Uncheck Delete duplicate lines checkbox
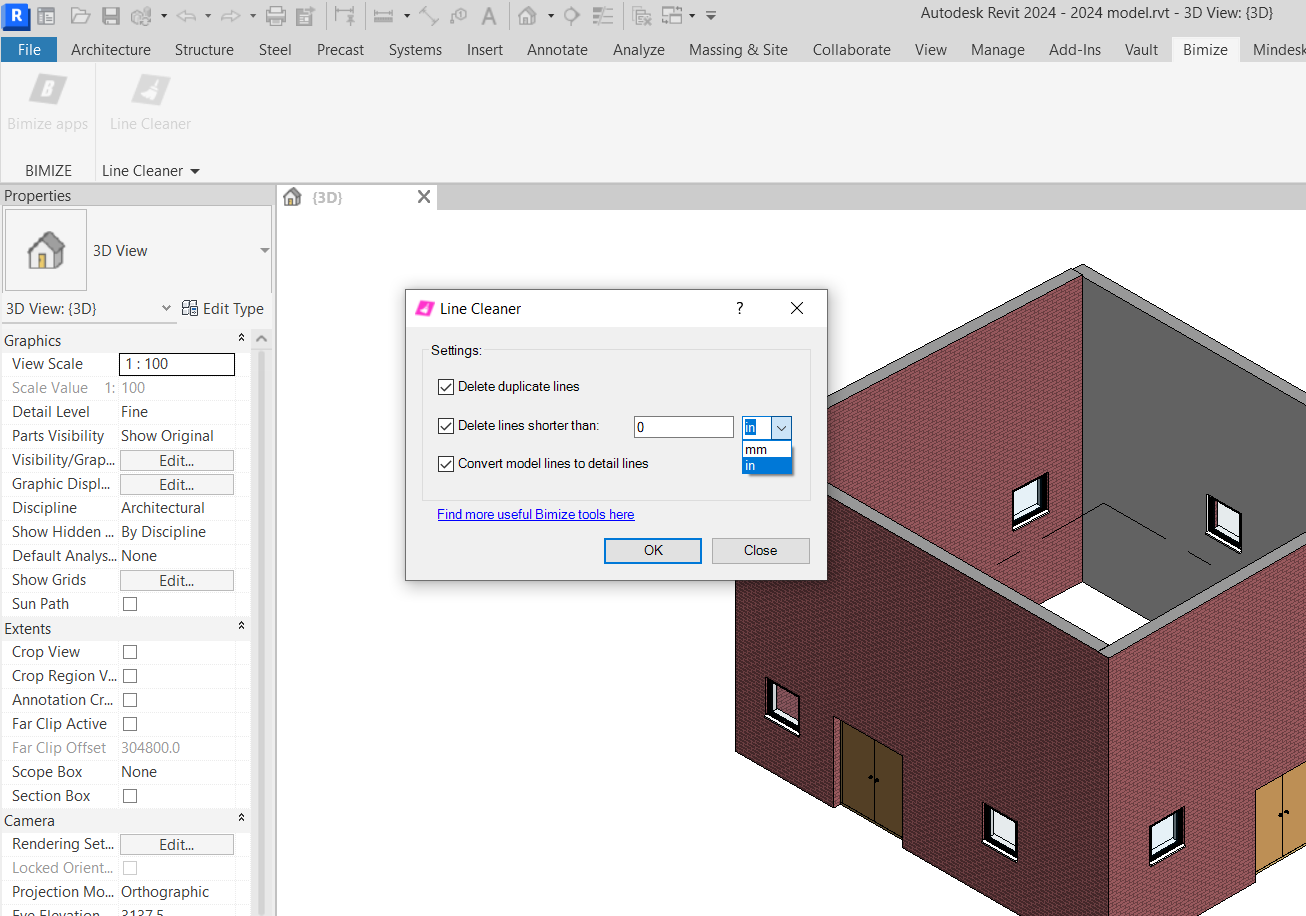 pyautogui.click(x=446, y=387)
